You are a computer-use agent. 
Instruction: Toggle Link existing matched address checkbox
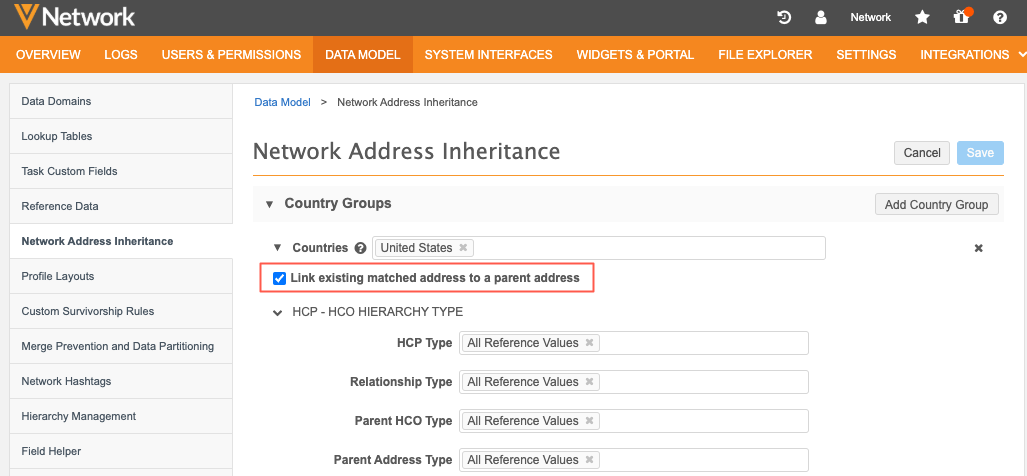tap(279, 277)
